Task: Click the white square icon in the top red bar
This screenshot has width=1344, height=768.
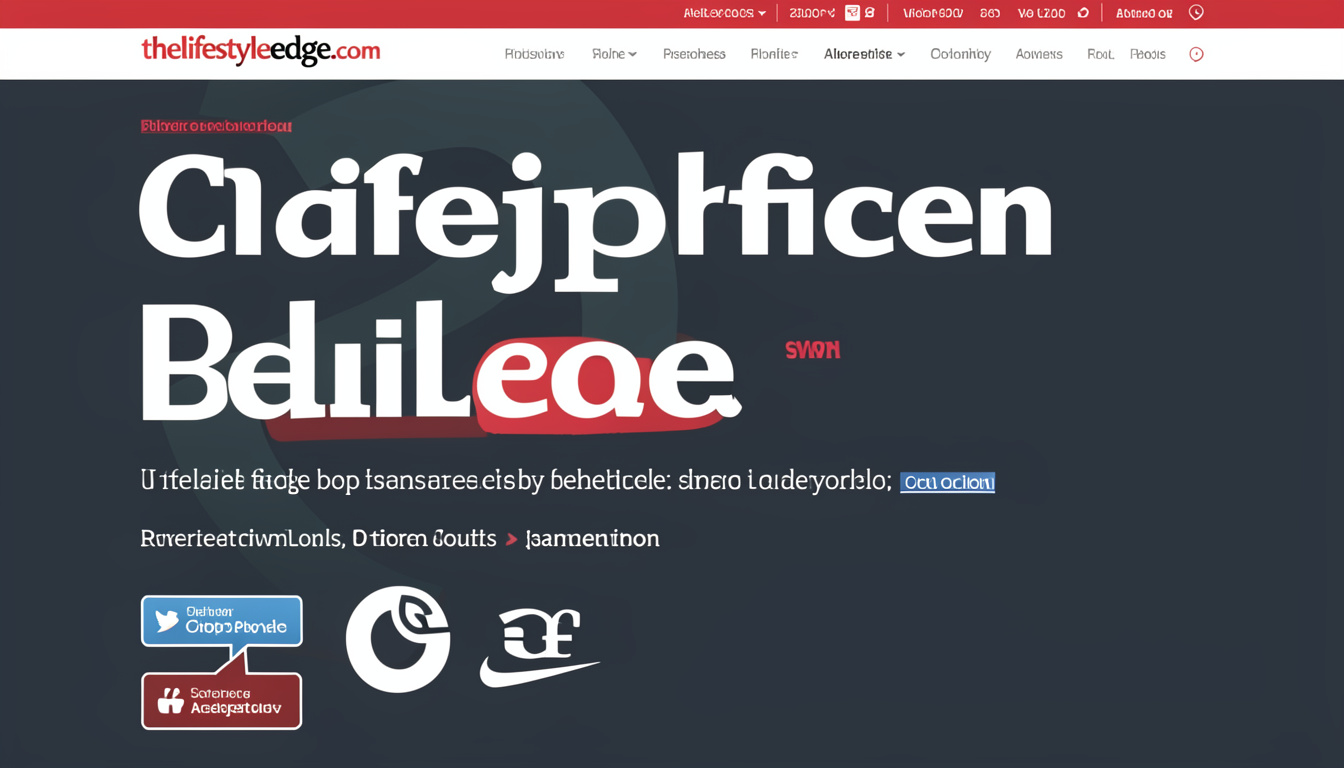Action: click(852, 13)
